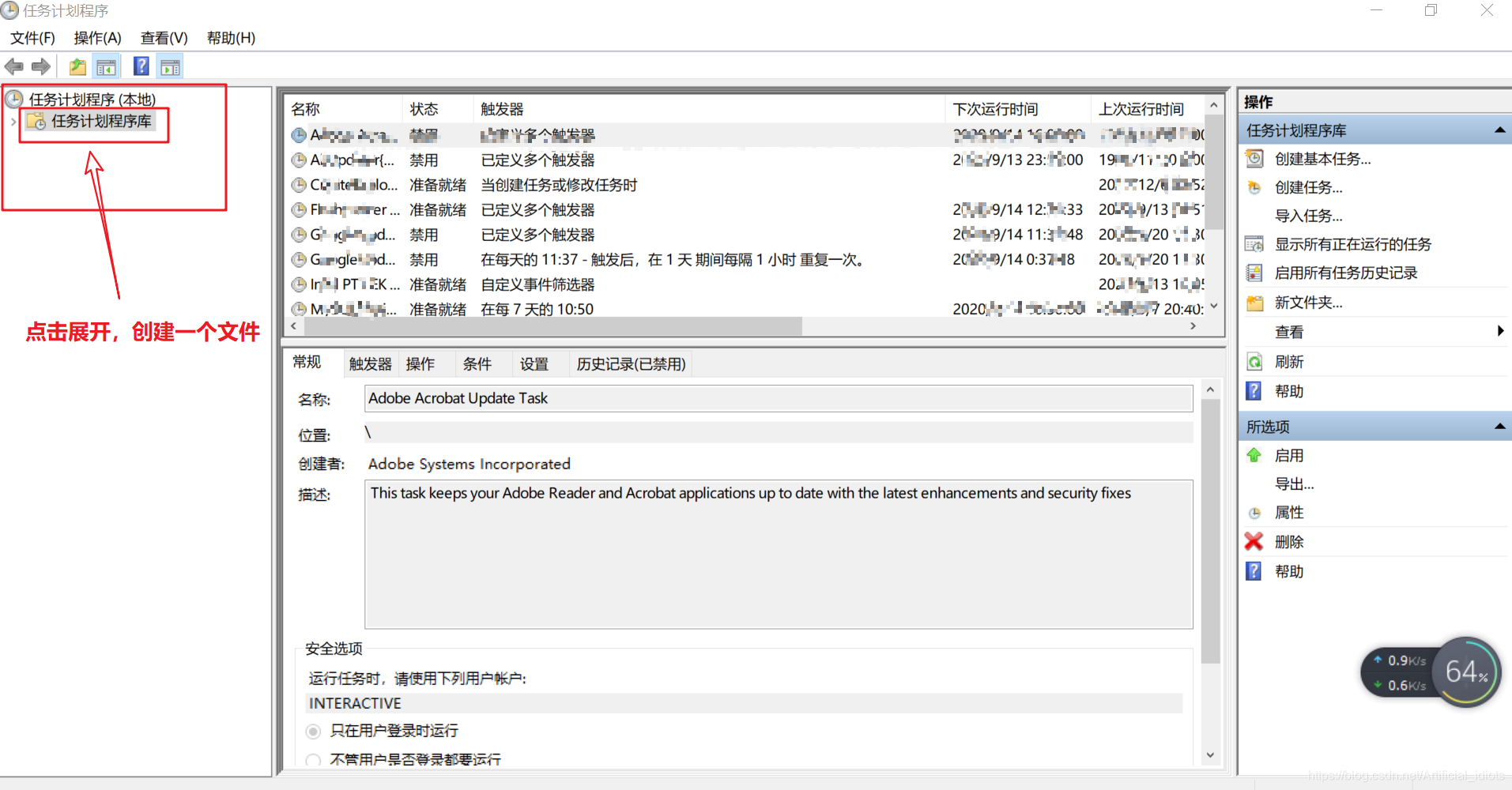Click the details pane vertical scrollbar thumb
The image size is (1512, 790).
tap(1210, 532)
